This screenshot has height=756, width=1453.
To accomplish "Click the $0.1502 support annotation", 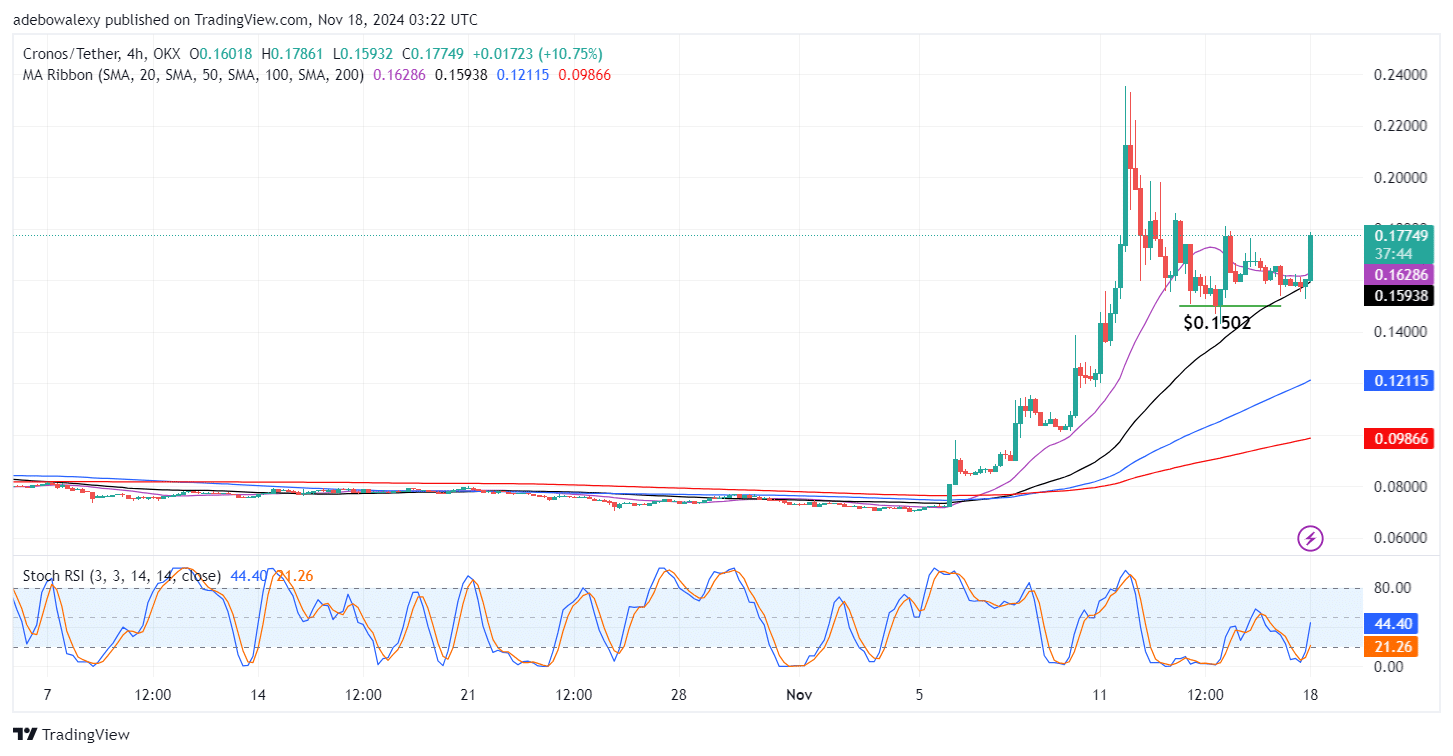I will coord(1218,323).
